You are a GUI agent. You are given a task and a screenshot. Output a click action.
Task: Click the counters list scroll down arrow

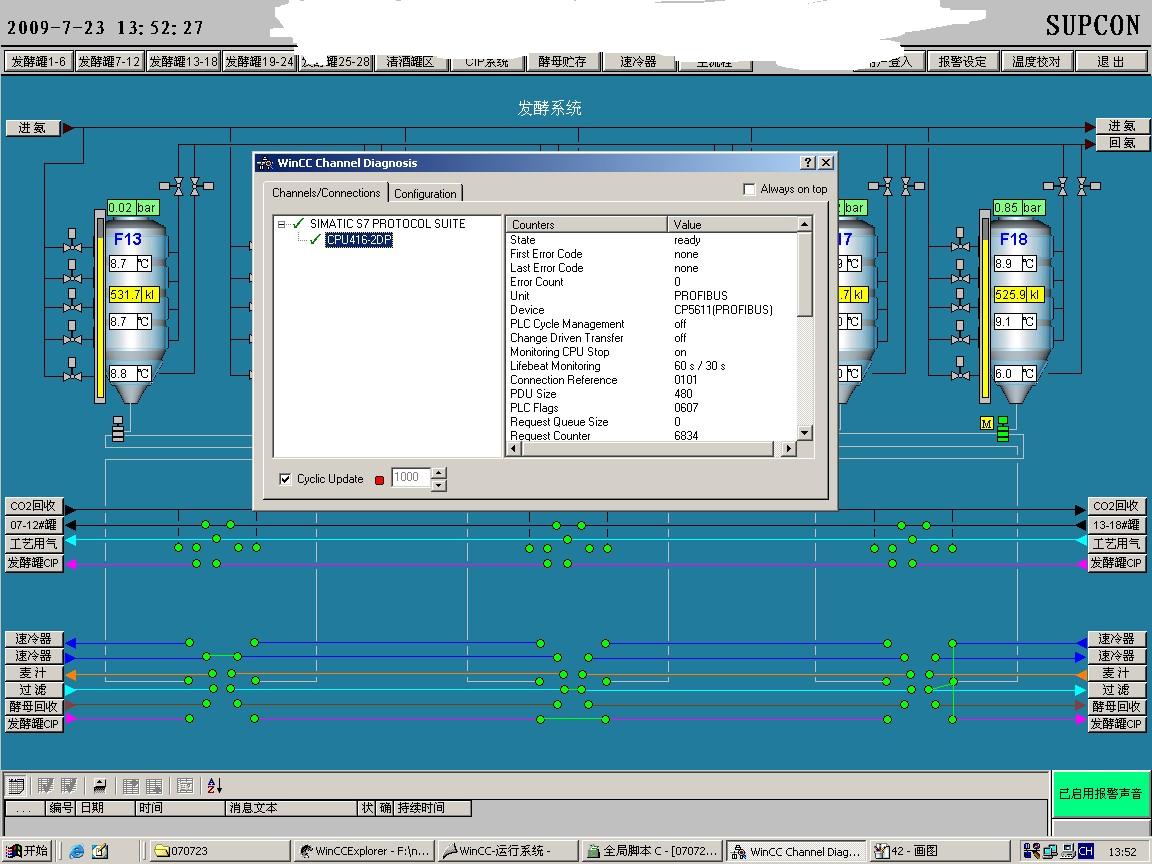tap(804, 433)
